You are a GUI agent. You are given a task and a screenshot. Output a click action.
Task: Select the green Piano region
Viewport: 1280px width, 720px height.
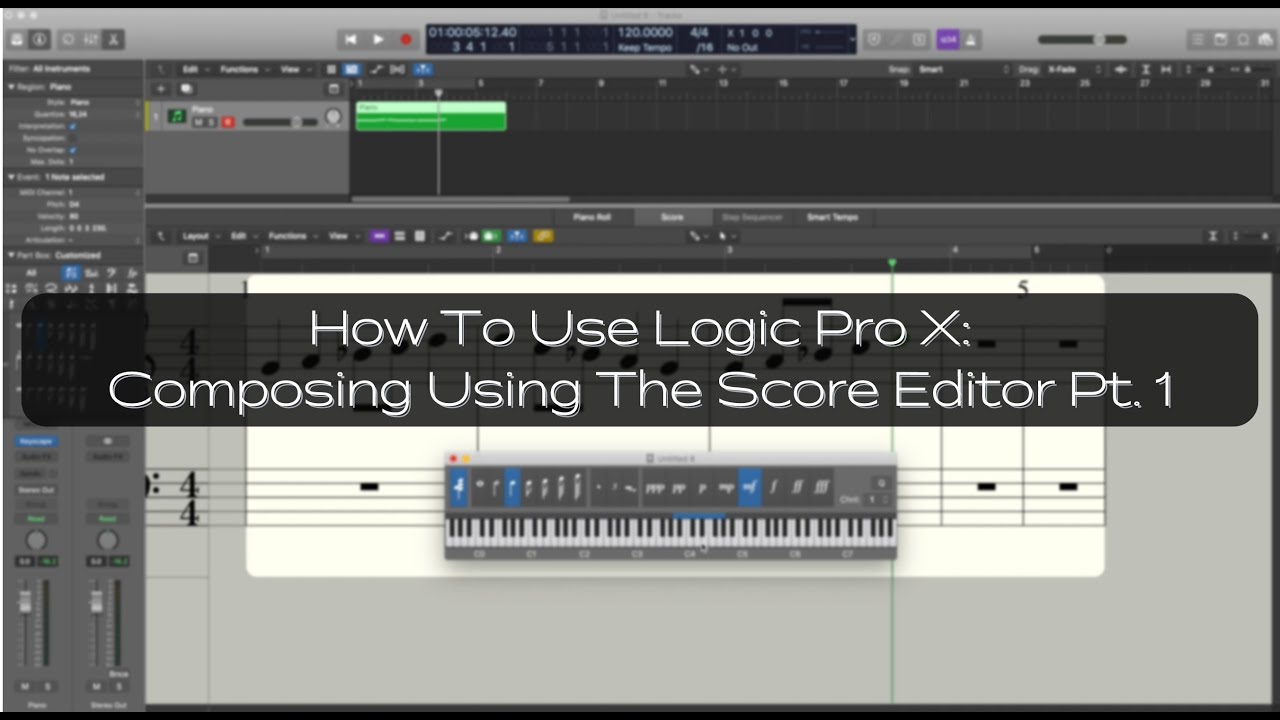(x=431, y=116)
